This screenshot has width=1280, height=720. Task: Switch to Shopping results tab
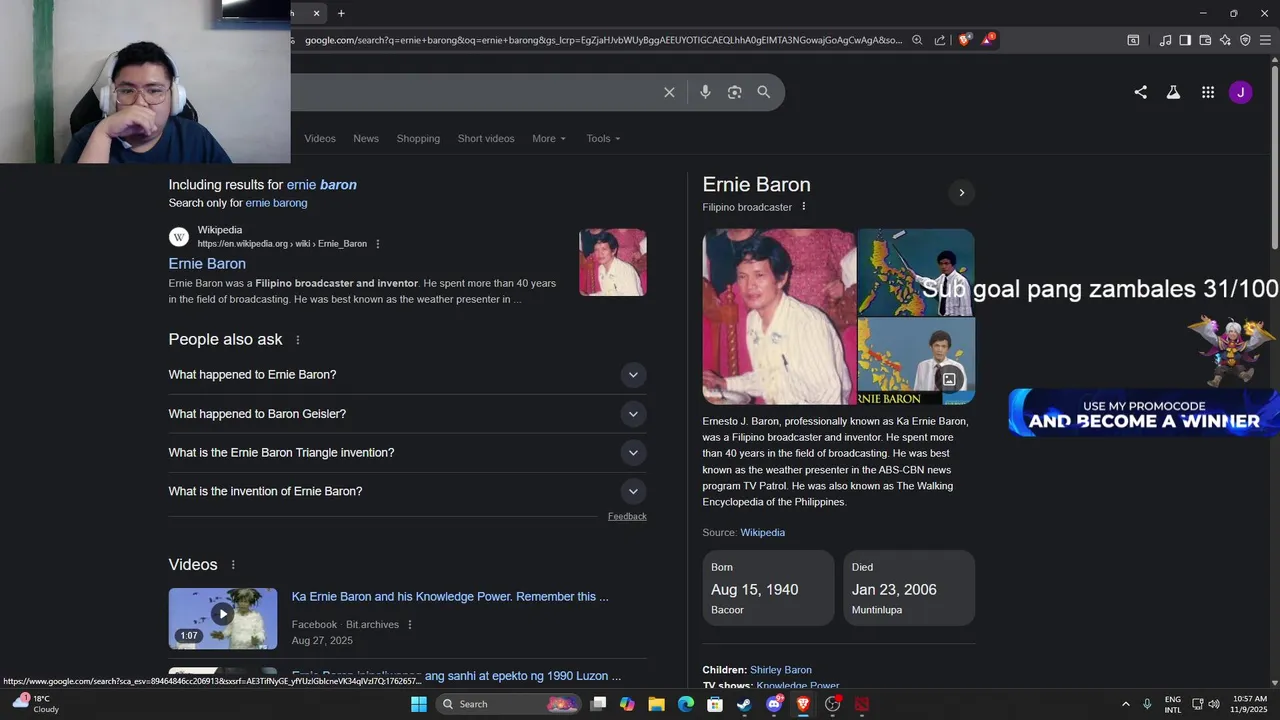click(x=418, y=138)
